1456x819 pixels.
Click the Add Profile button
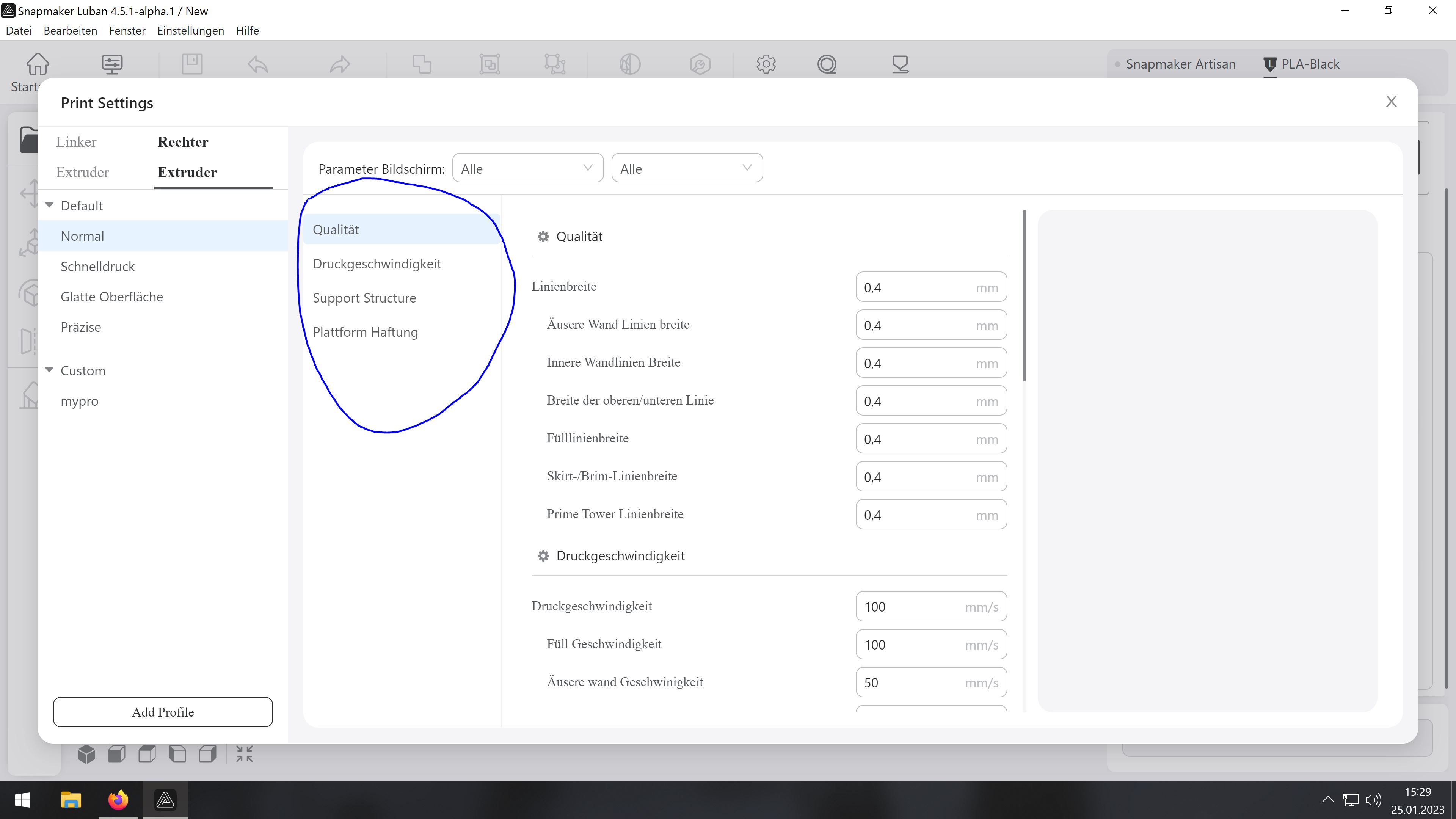163,712
